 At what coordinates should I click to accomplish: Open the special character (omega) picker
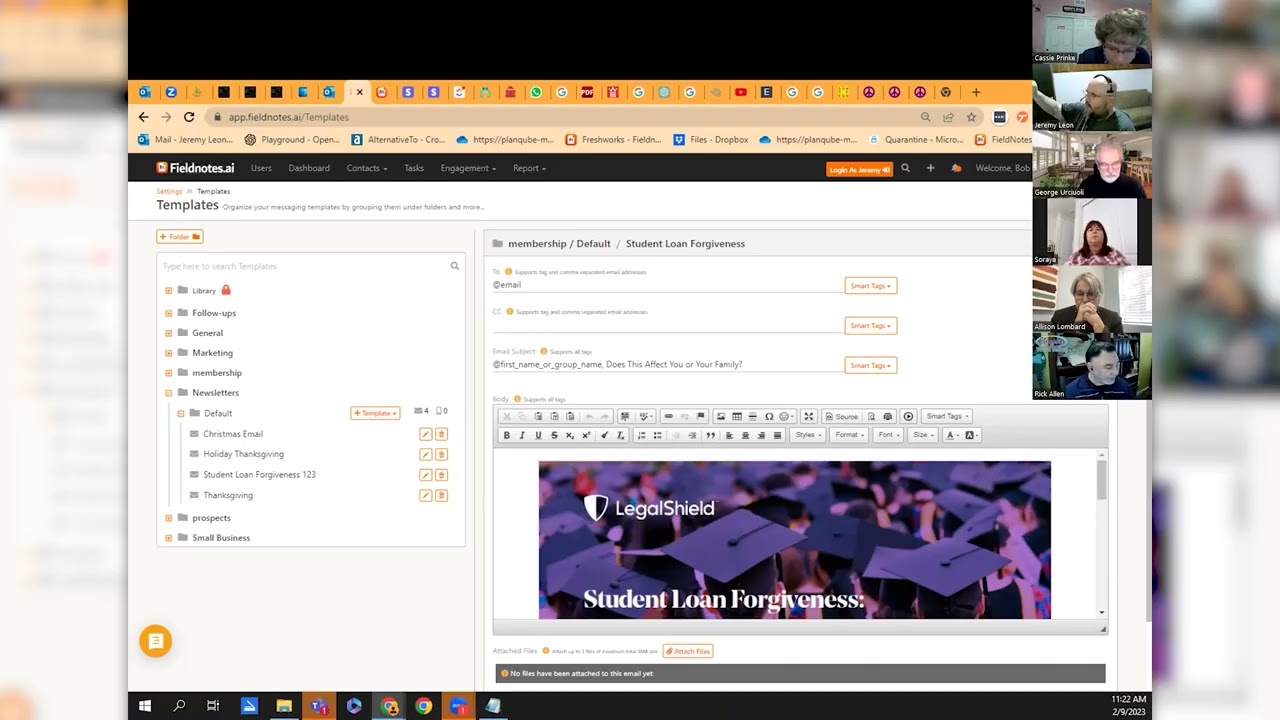coord(769,416)
